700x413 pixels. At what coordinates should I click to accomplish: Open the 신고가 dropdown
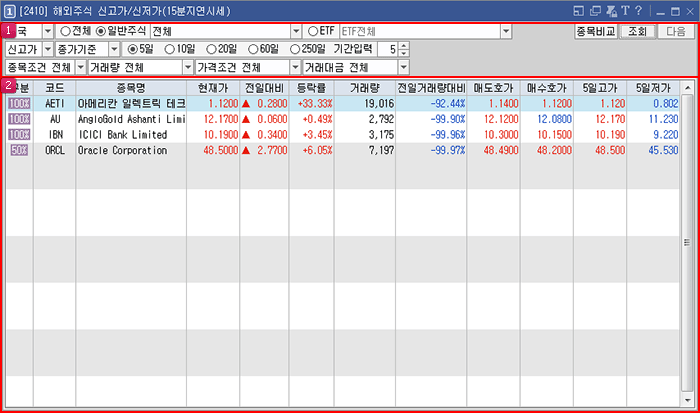pos(48,49)
